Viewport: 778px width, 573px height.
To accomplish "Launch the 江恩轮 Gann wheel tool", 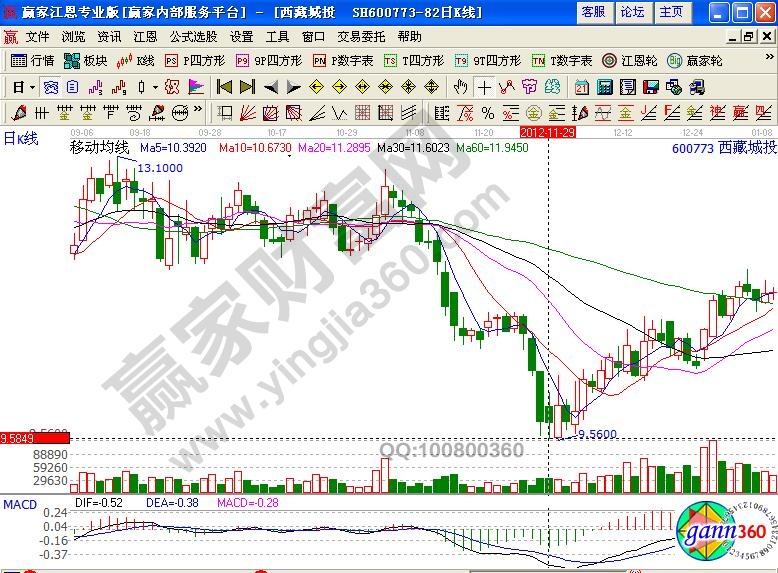I will coord(628,60).
